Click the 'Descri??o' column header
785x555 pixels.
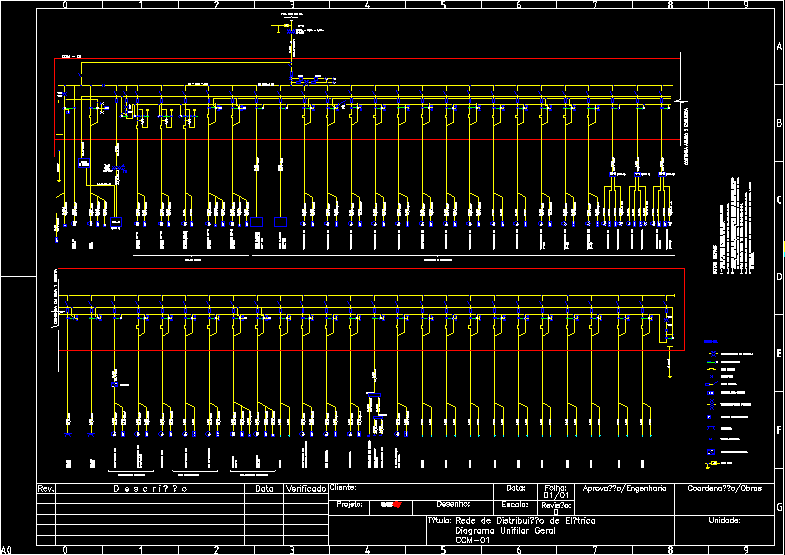point(150,489)
